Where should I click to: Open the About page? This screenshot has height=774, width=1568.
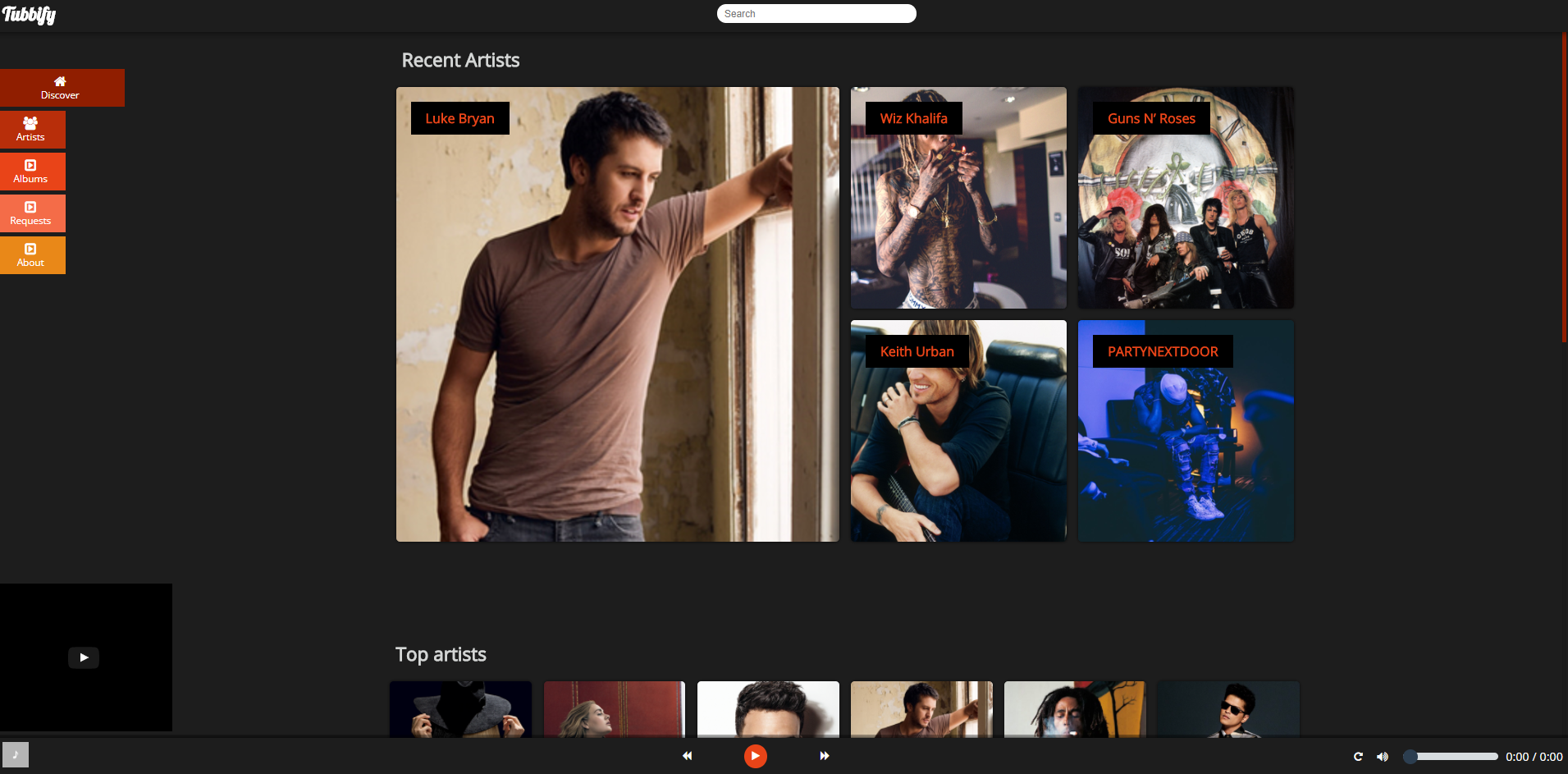33,255
